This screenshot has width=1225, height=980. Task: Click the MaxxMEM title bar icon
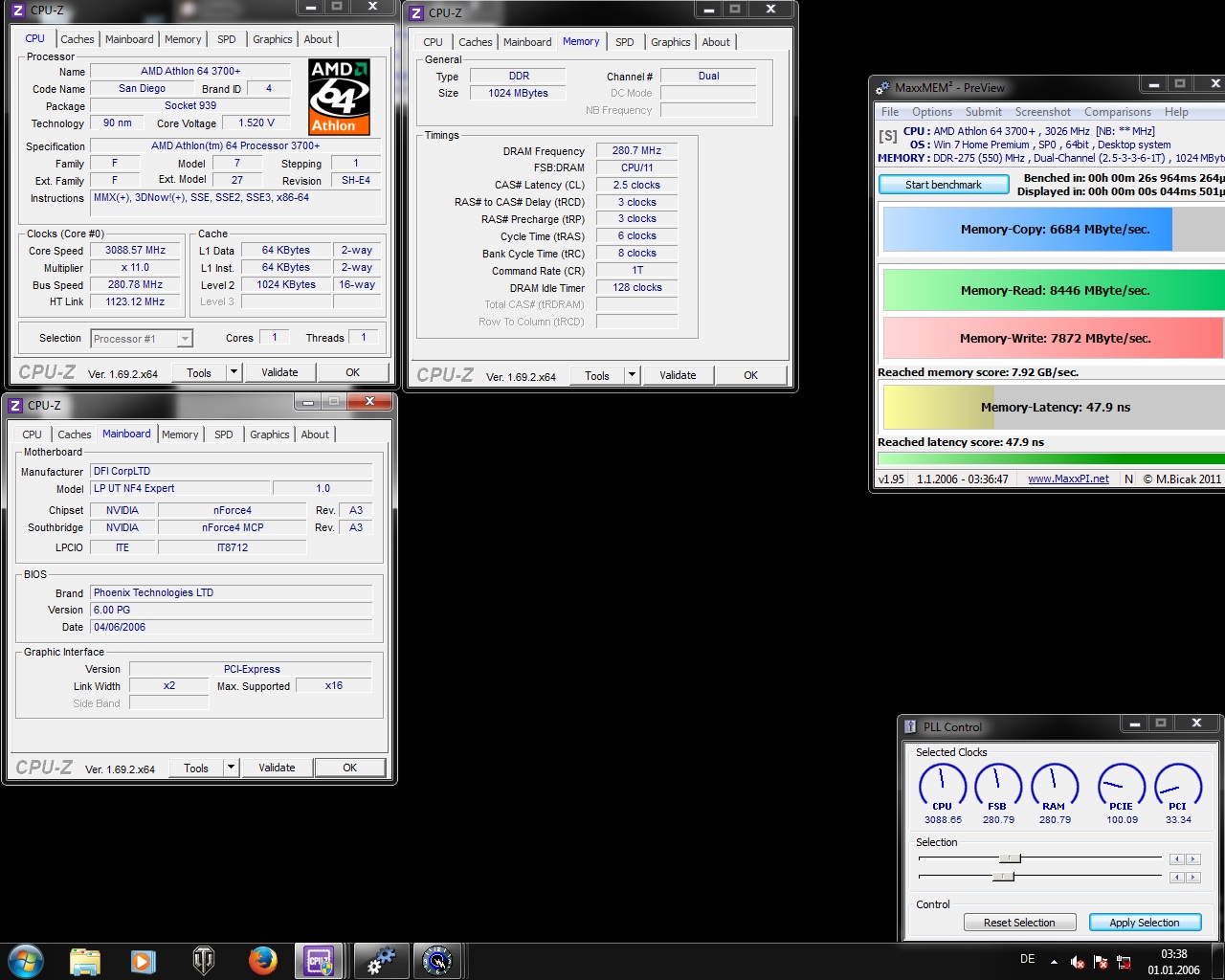coord(882,87)
